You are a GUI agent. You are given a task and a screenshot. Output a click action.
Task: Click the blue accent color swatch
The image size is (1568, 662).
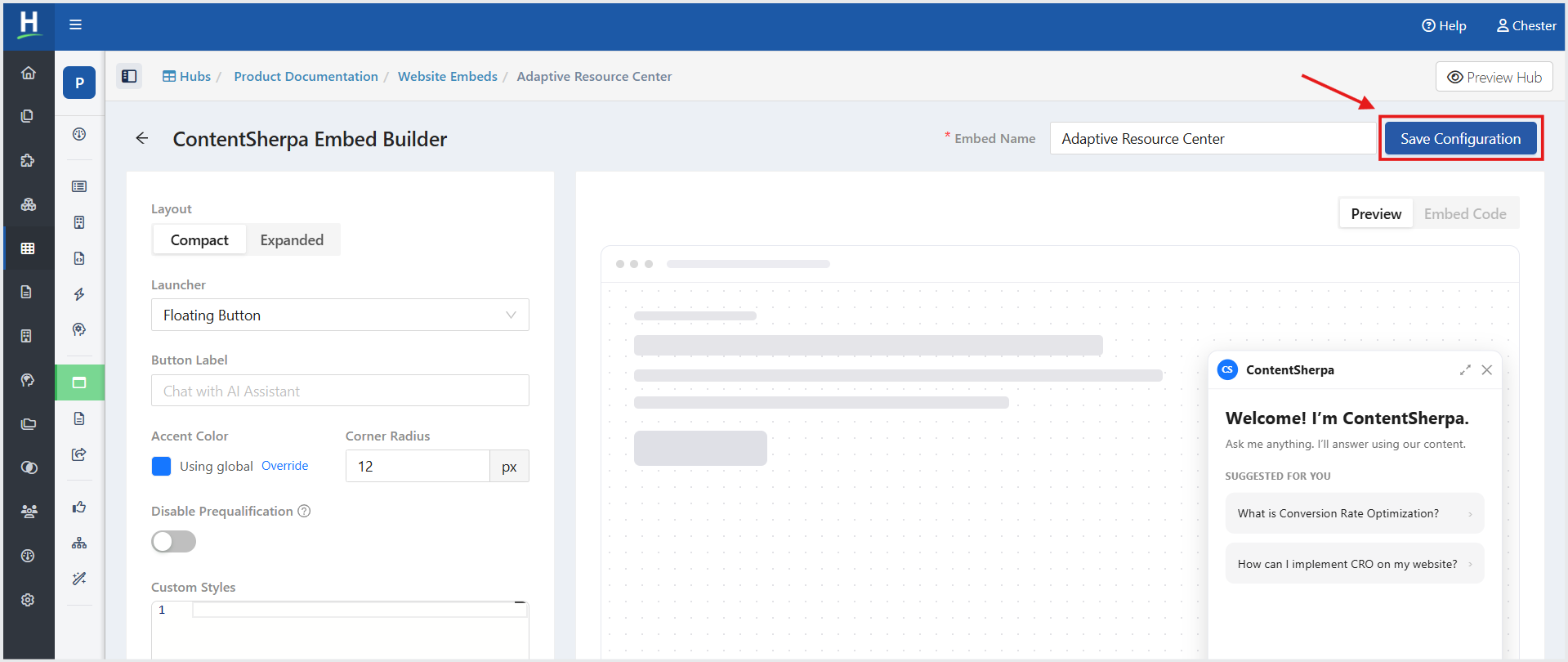(161, 466)
